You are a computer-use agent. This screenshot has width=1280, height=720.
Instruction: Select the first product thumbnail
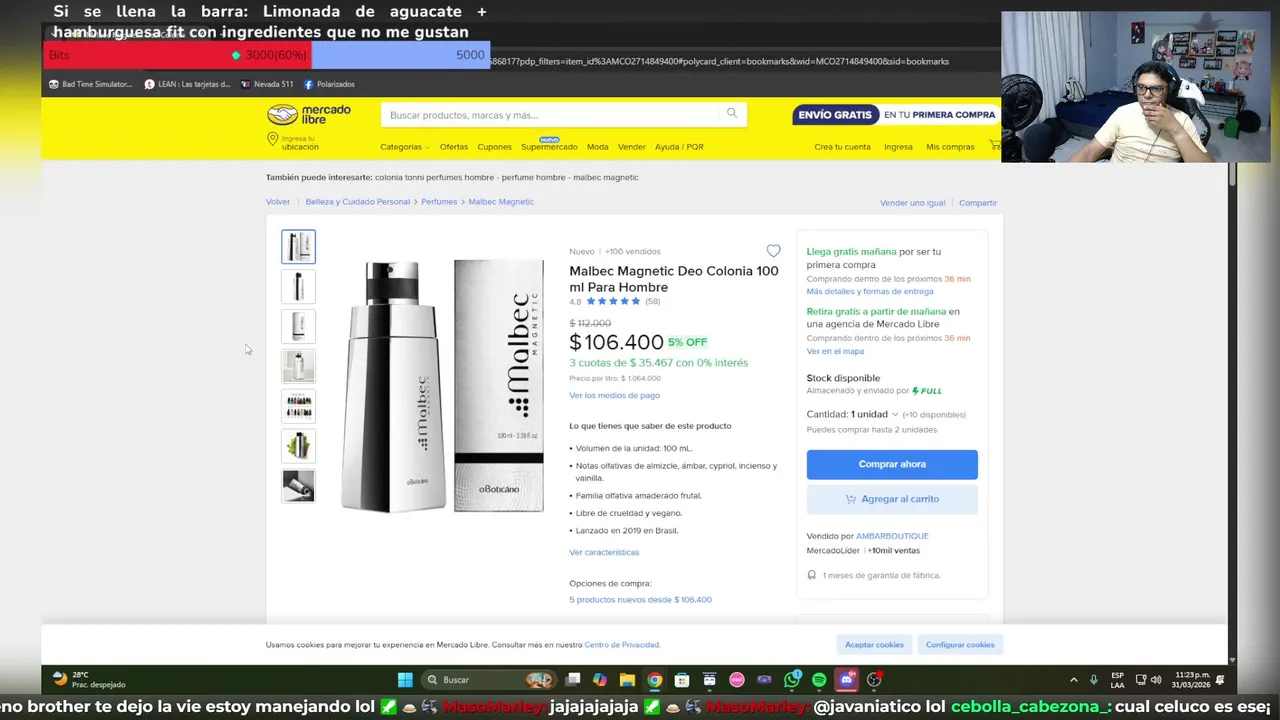(x=298, y=247)
